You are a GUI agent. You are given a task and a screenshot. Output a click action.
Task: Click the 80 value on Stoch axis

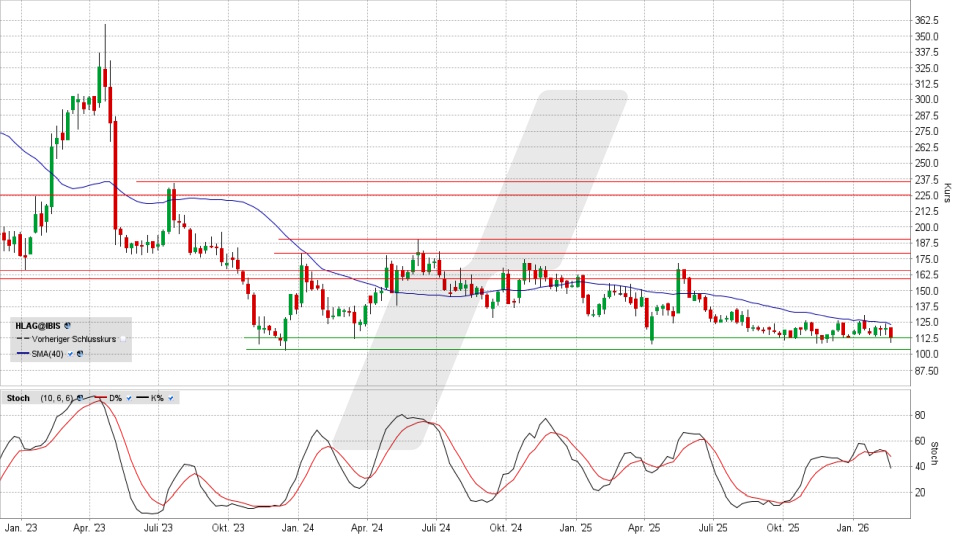click(x=920, y=415)
